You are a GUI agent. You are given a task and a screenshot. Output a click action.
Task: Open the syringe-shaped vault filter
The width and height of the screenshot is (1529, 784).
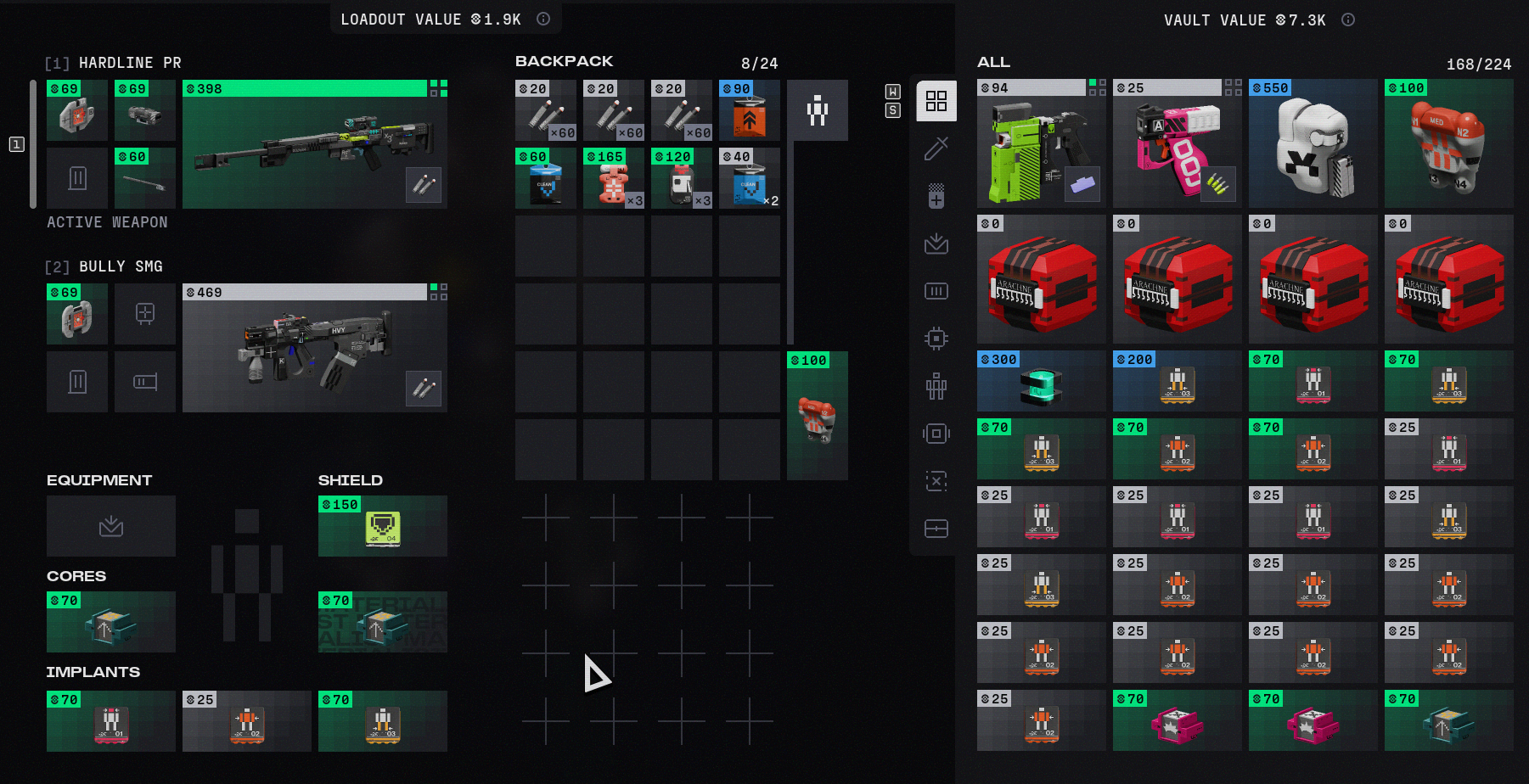coord(936,148)
